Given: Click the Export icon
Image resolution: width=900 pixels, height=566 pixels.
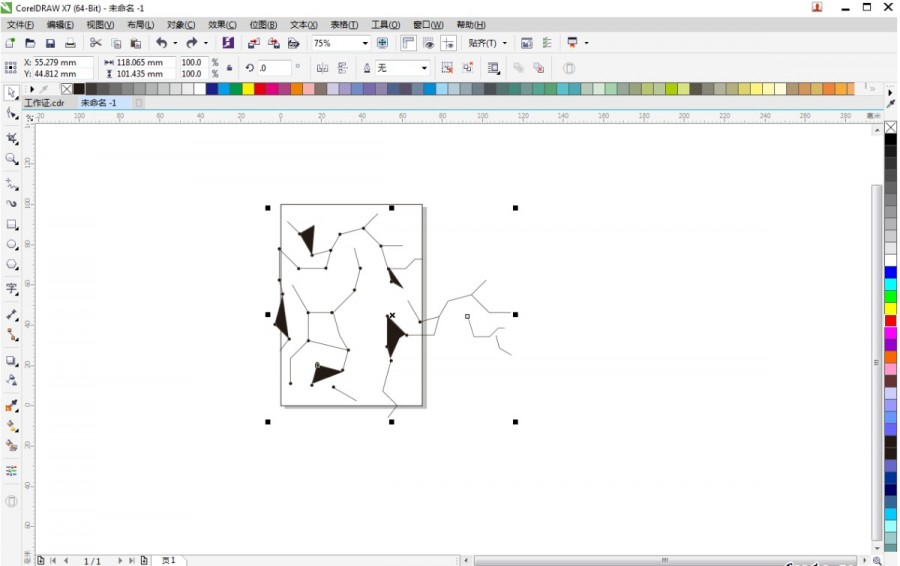Looking at the screenshot, I should (274, 43).
